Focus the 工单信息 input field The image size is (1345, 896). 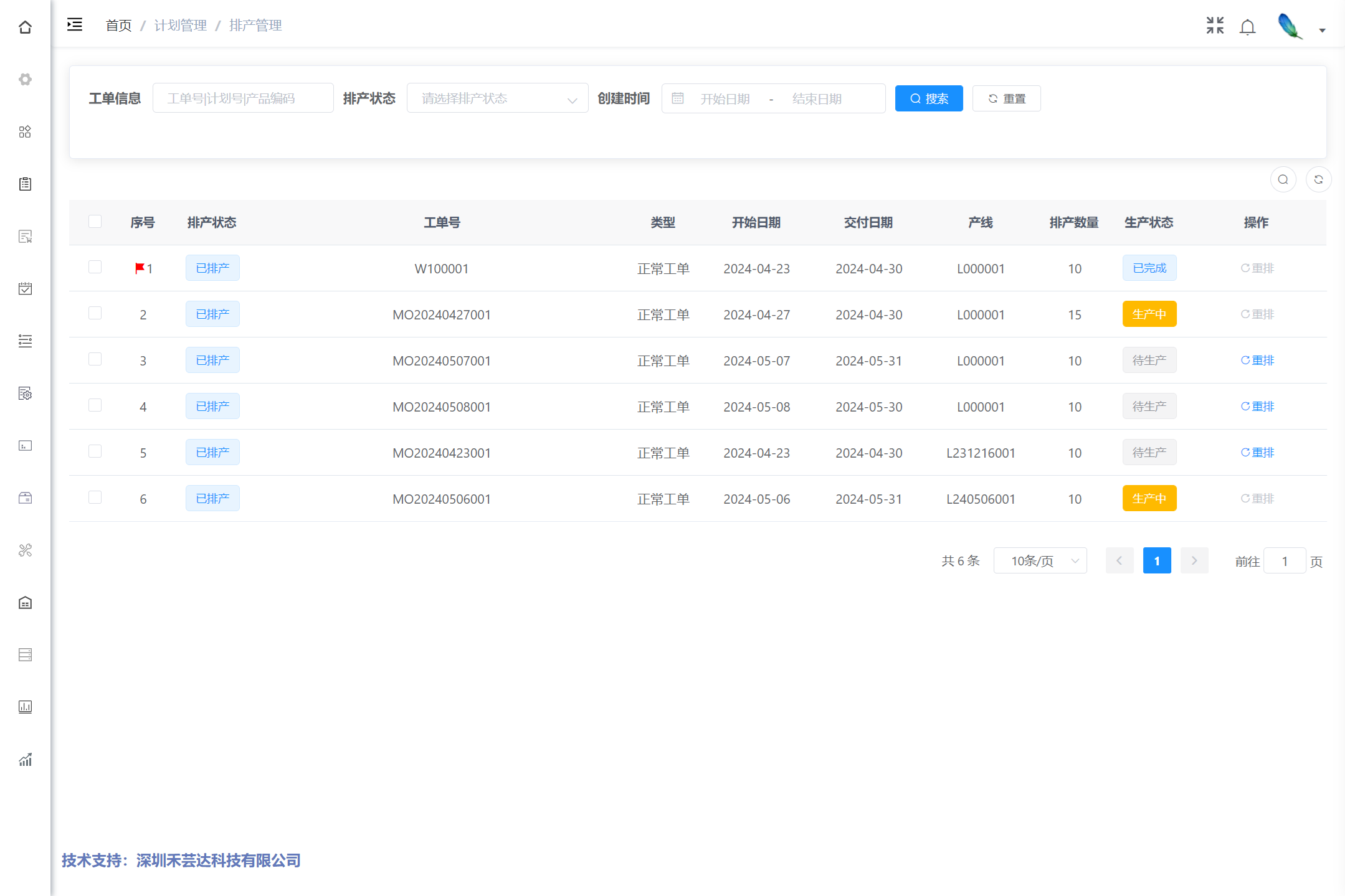pos(243,98)
